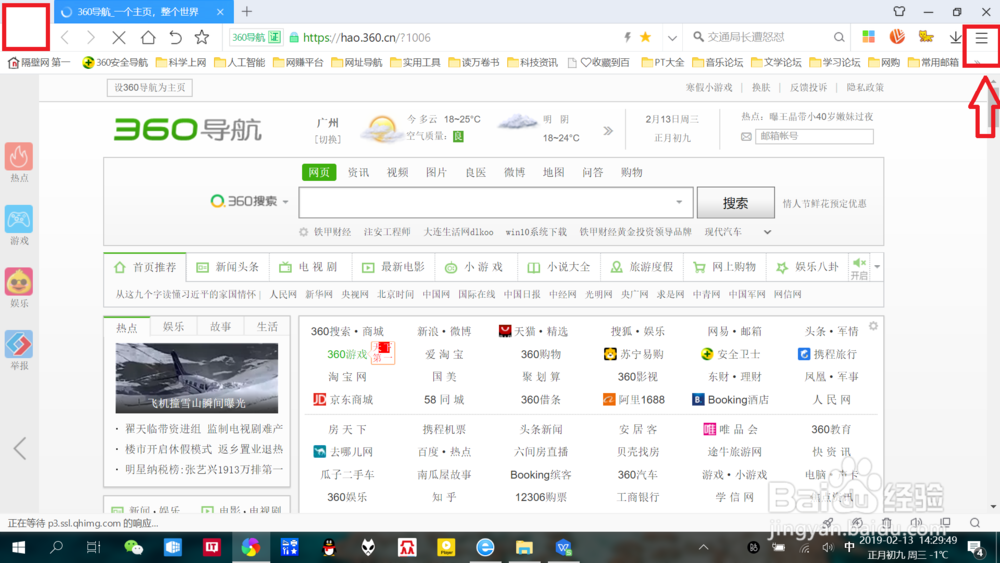Switch to the 小说大全 tab
The image size is (1000, 563).
tap(559, 267)
